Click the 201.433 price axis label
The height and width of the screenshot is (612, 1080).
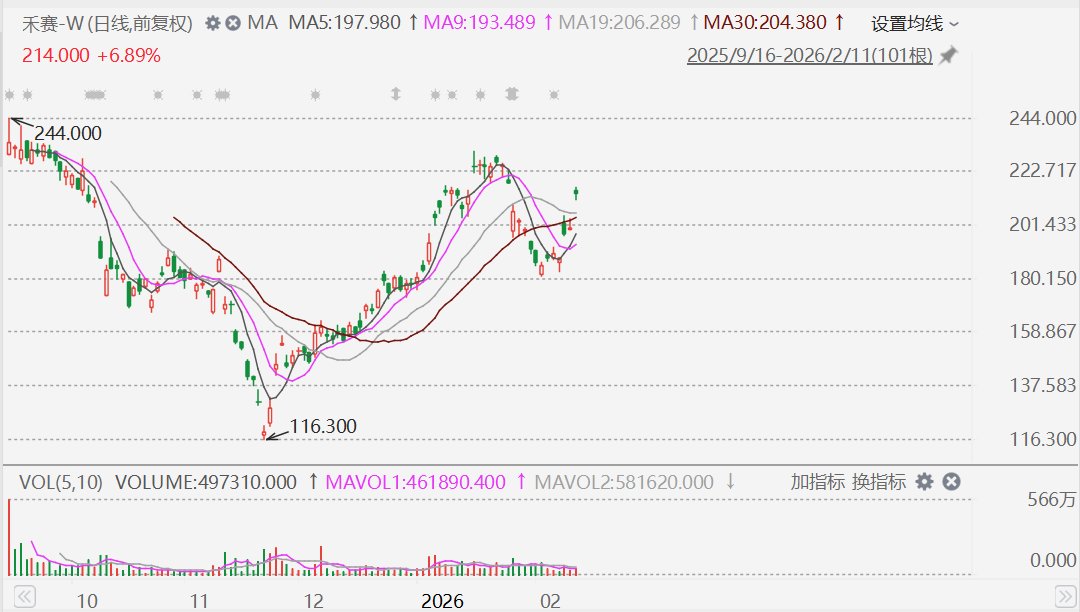pyautogui.click(x=1042, y=224)
